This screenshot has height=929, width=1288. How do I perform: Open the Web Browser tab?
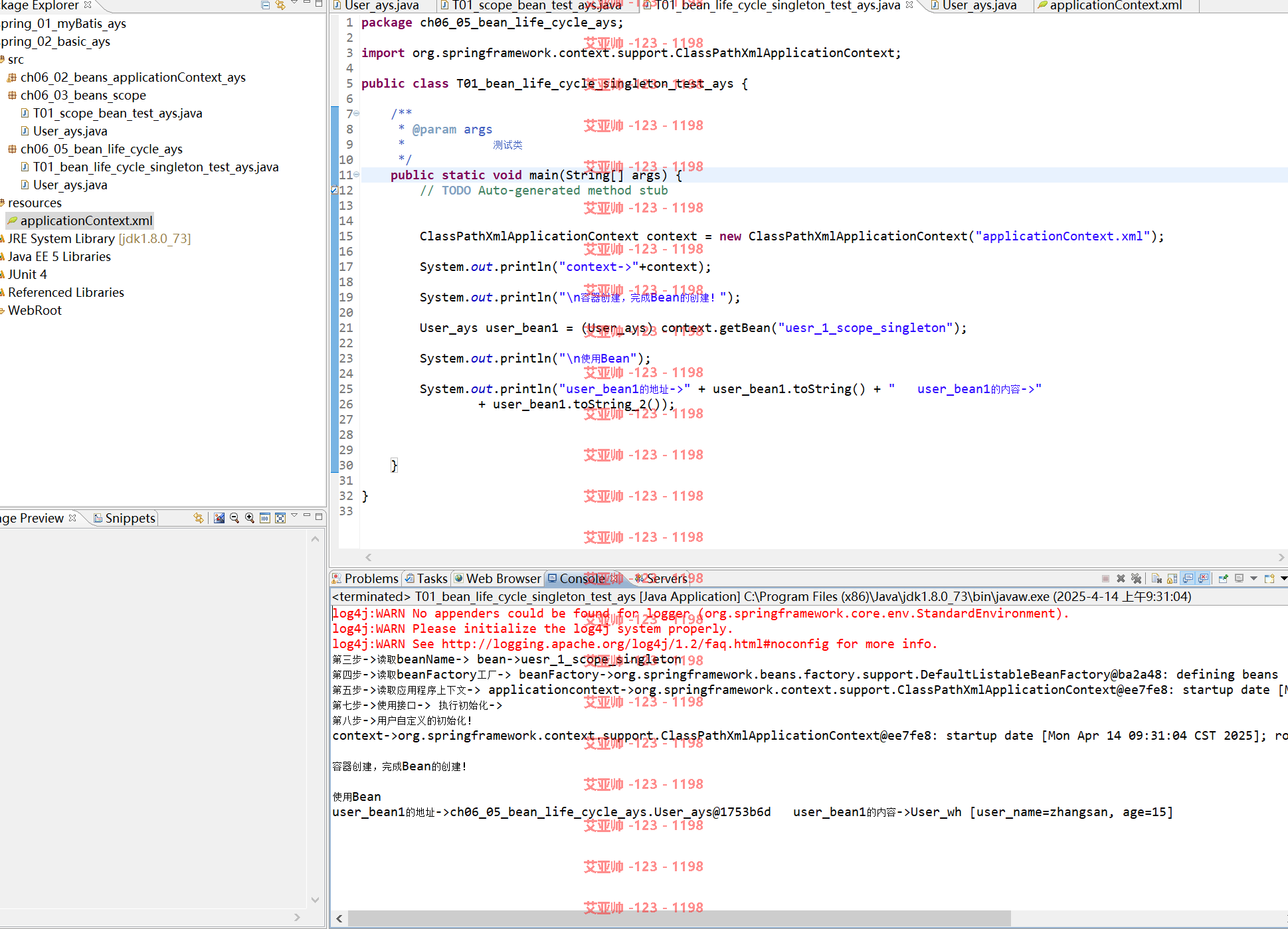(498, 578)
